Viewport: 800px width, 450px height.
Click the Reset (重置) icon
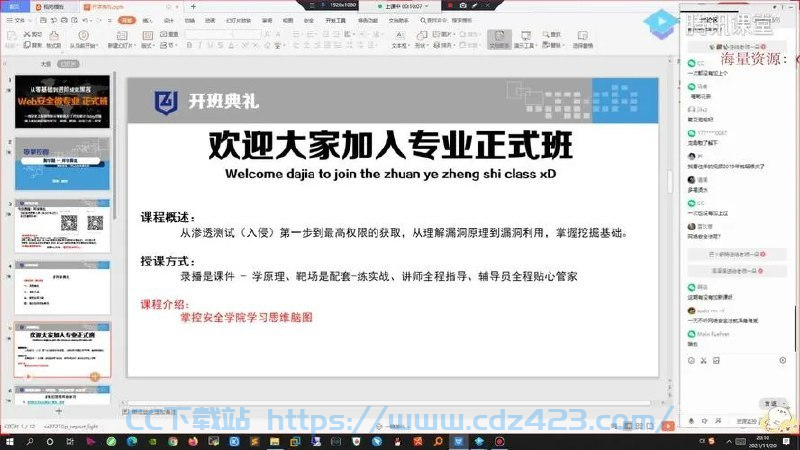163,34
